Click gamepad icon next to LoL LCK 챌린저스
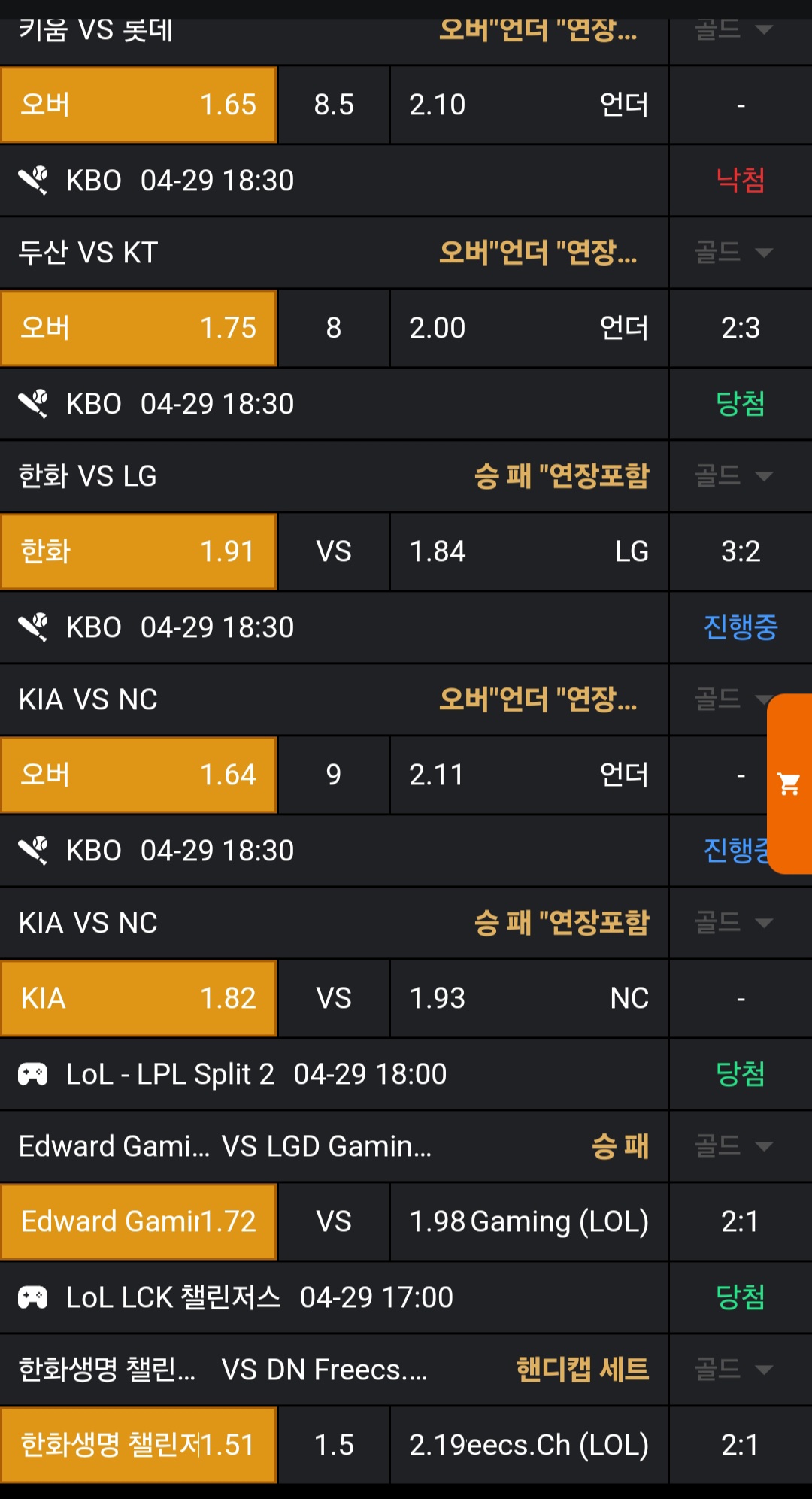 [x=33, y=1297]
